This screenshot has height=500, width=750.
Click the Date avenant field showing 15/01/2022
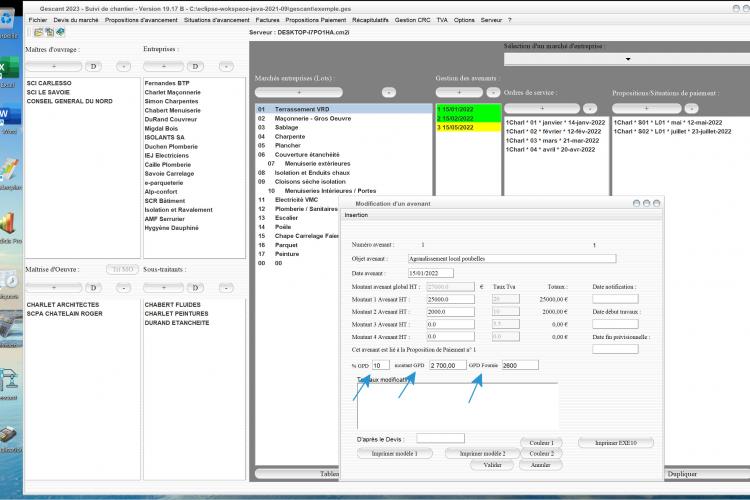[x=430, y=273]
